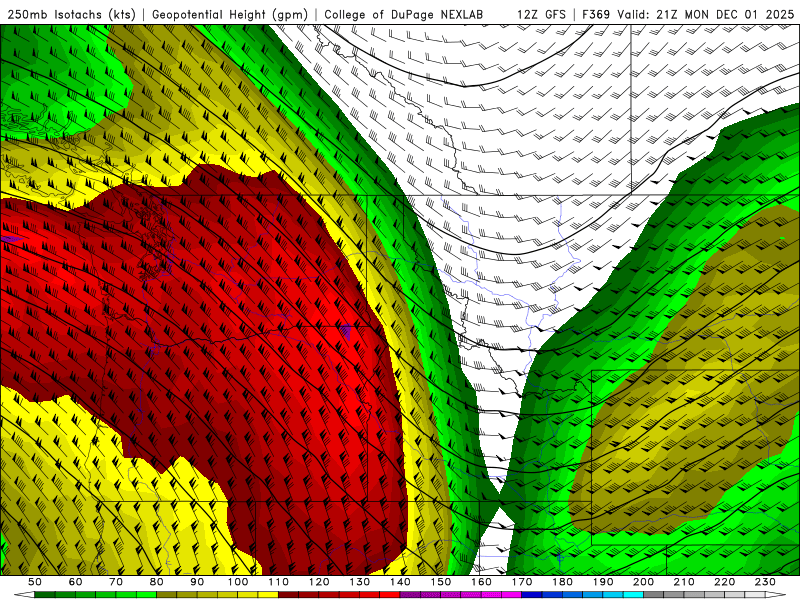Viewport: 800px width, 600px height.
Task: Select the bright yellow swatch just before 110
Action: (268, 595)
